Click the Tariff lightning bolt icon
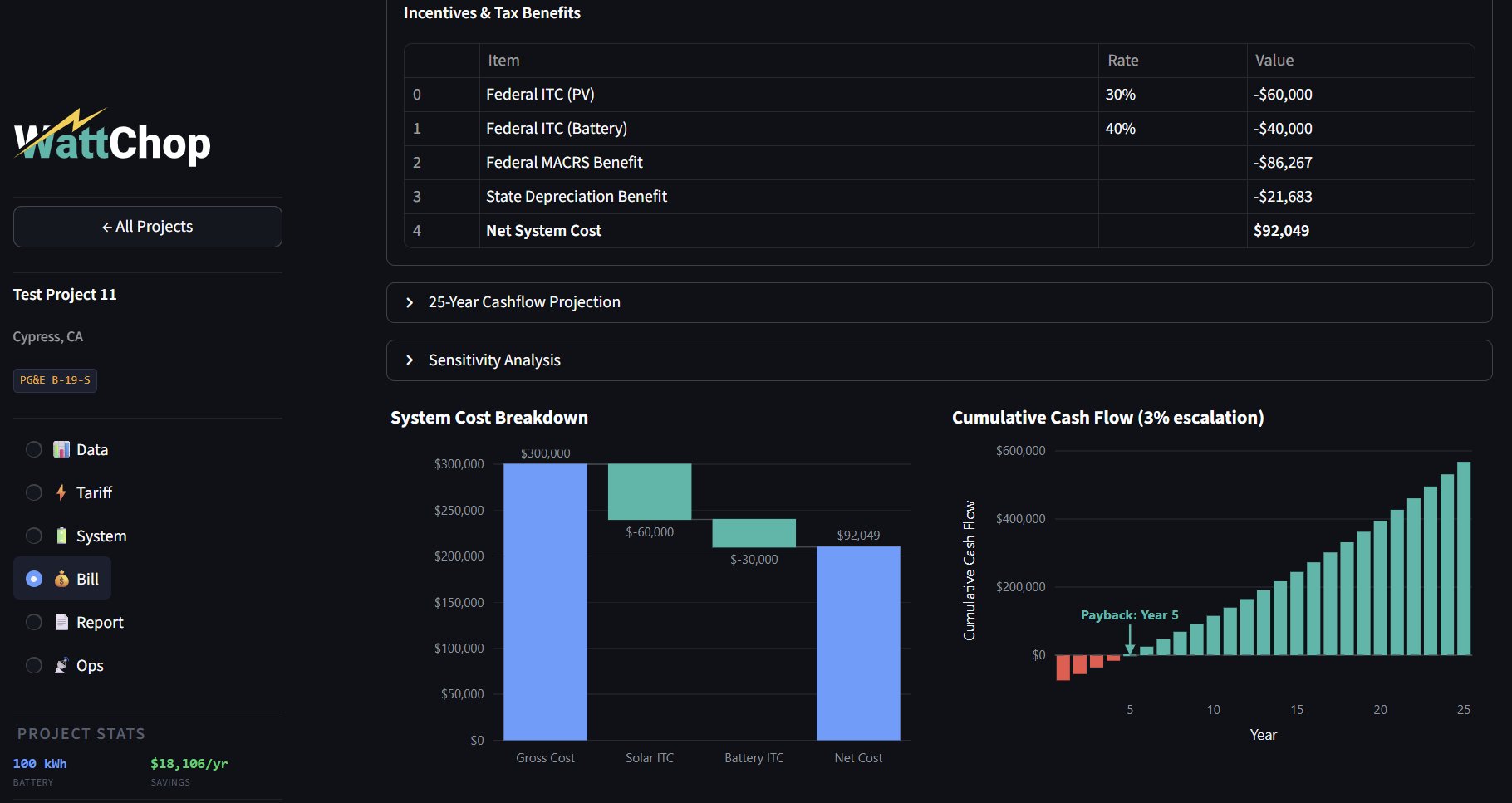The width and height of the screenshot is (1512, 803). coord(61,492)
